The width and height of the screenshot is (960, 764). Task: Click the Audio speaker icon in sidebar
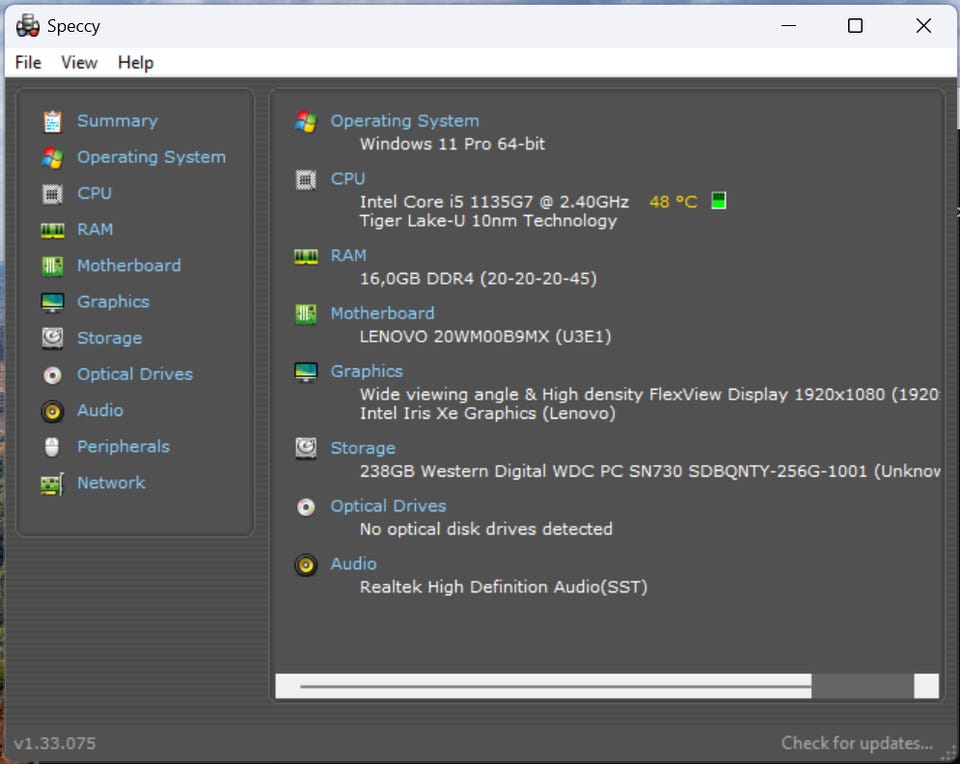tap(53, 411)
